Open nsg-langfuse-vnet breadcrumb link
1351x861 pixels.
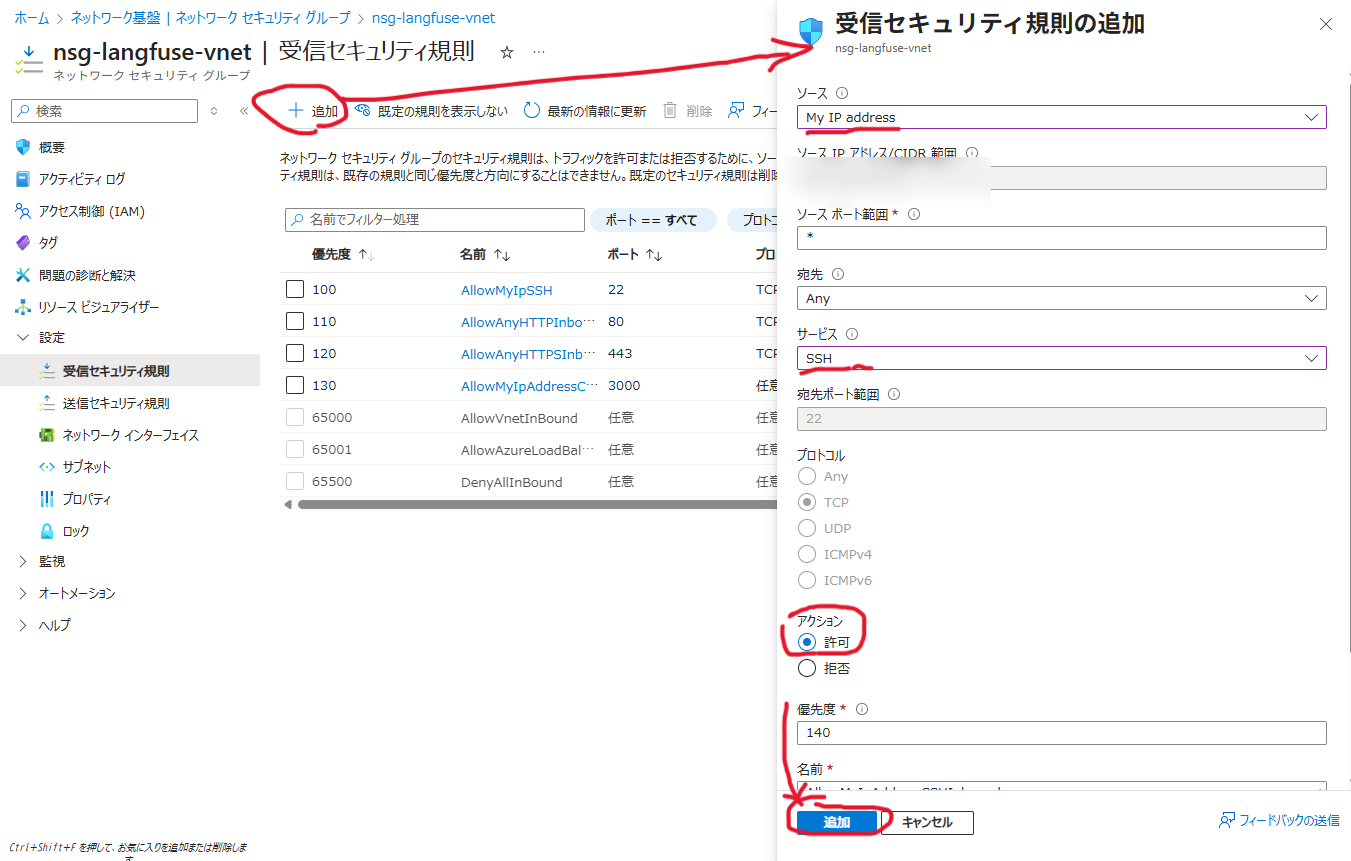pos(433,18)
